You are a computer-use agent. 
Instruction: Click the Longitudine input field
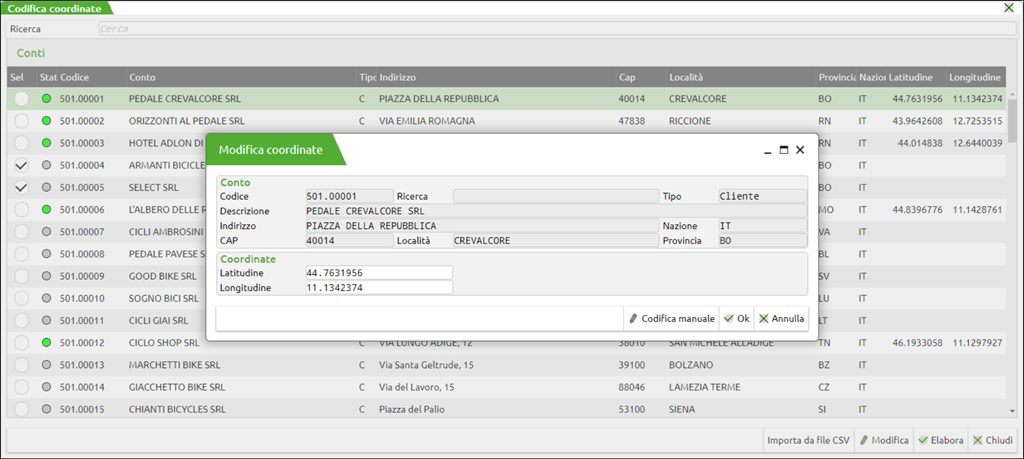[379, 288]
